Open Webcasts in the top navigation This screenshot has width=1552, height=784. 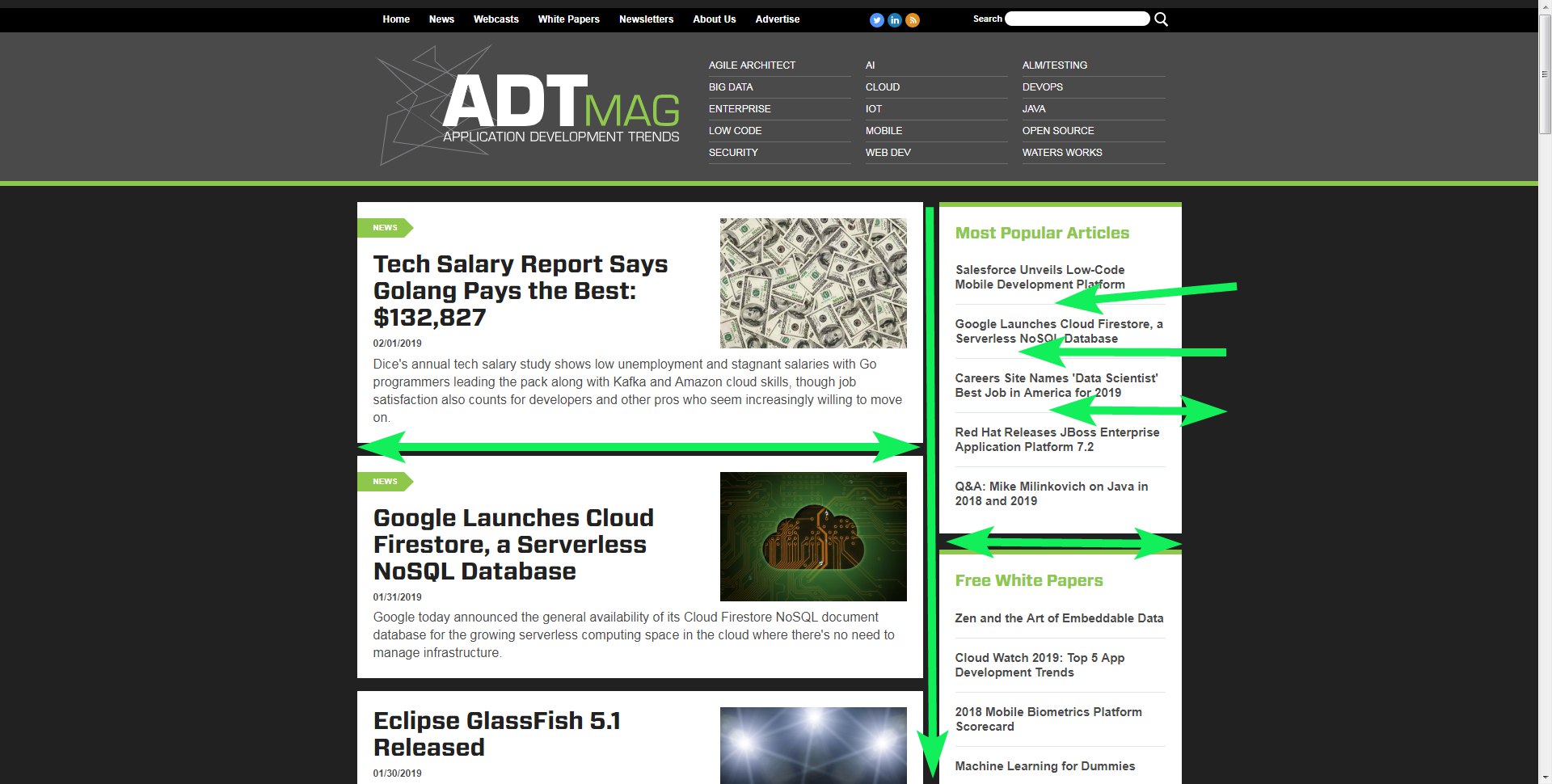coord(496,19)
